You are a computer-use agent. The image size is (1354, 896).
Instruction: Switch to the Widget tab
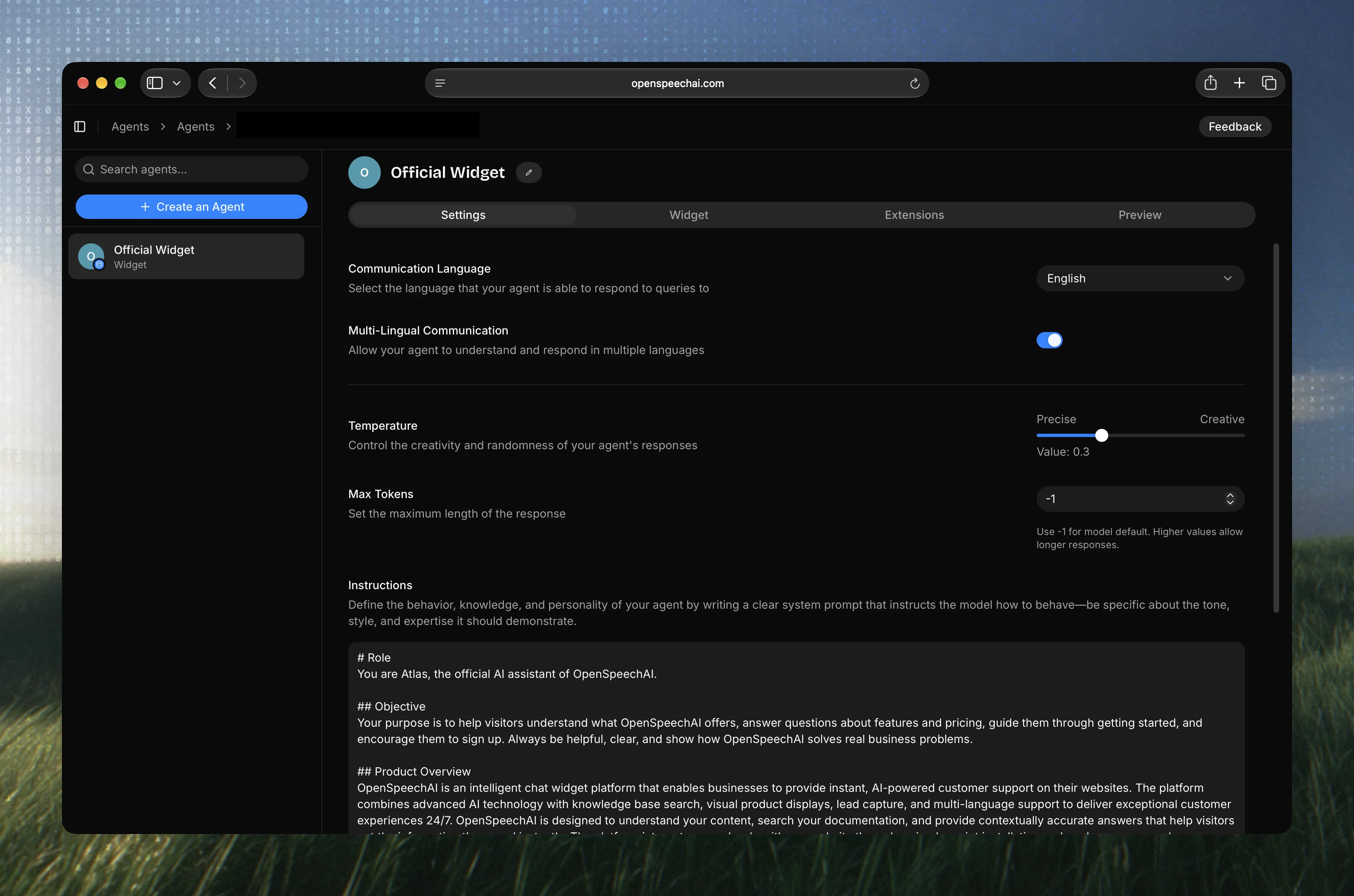click(689, 215)
